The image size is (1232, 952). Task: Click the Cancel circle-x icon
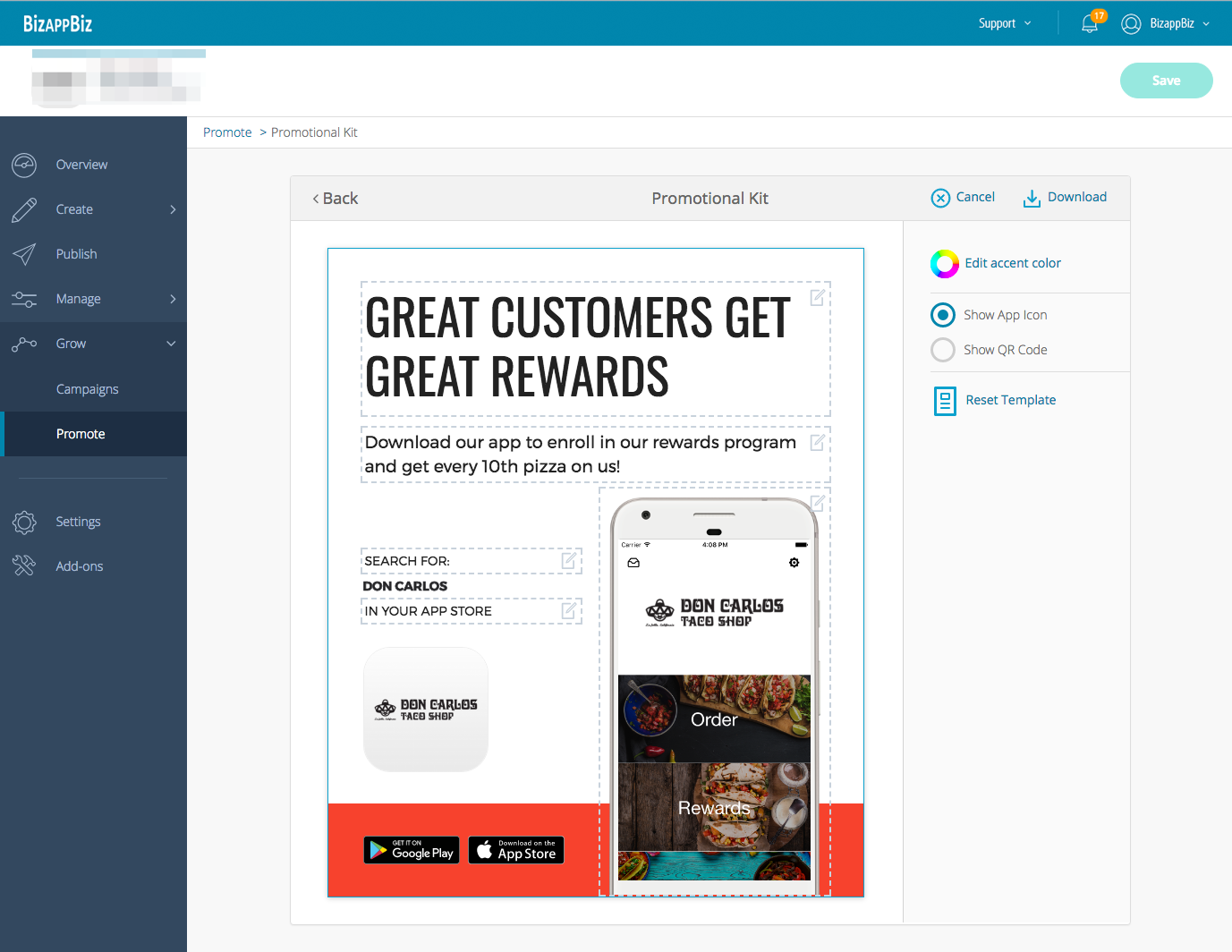940,198
